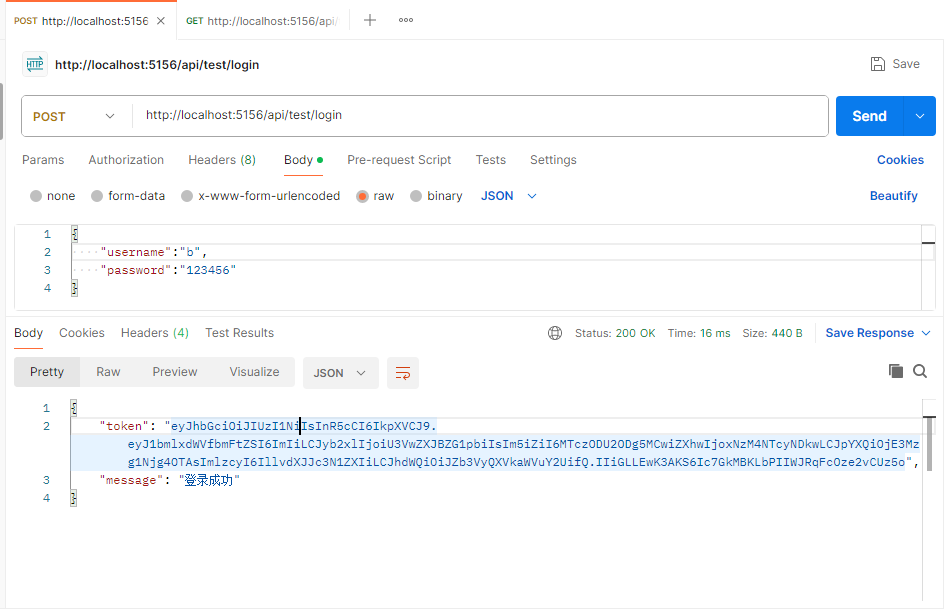Click the Size: 440 B indicator
The height and width of the screenshot is (616, 944).
click(772, 333)
